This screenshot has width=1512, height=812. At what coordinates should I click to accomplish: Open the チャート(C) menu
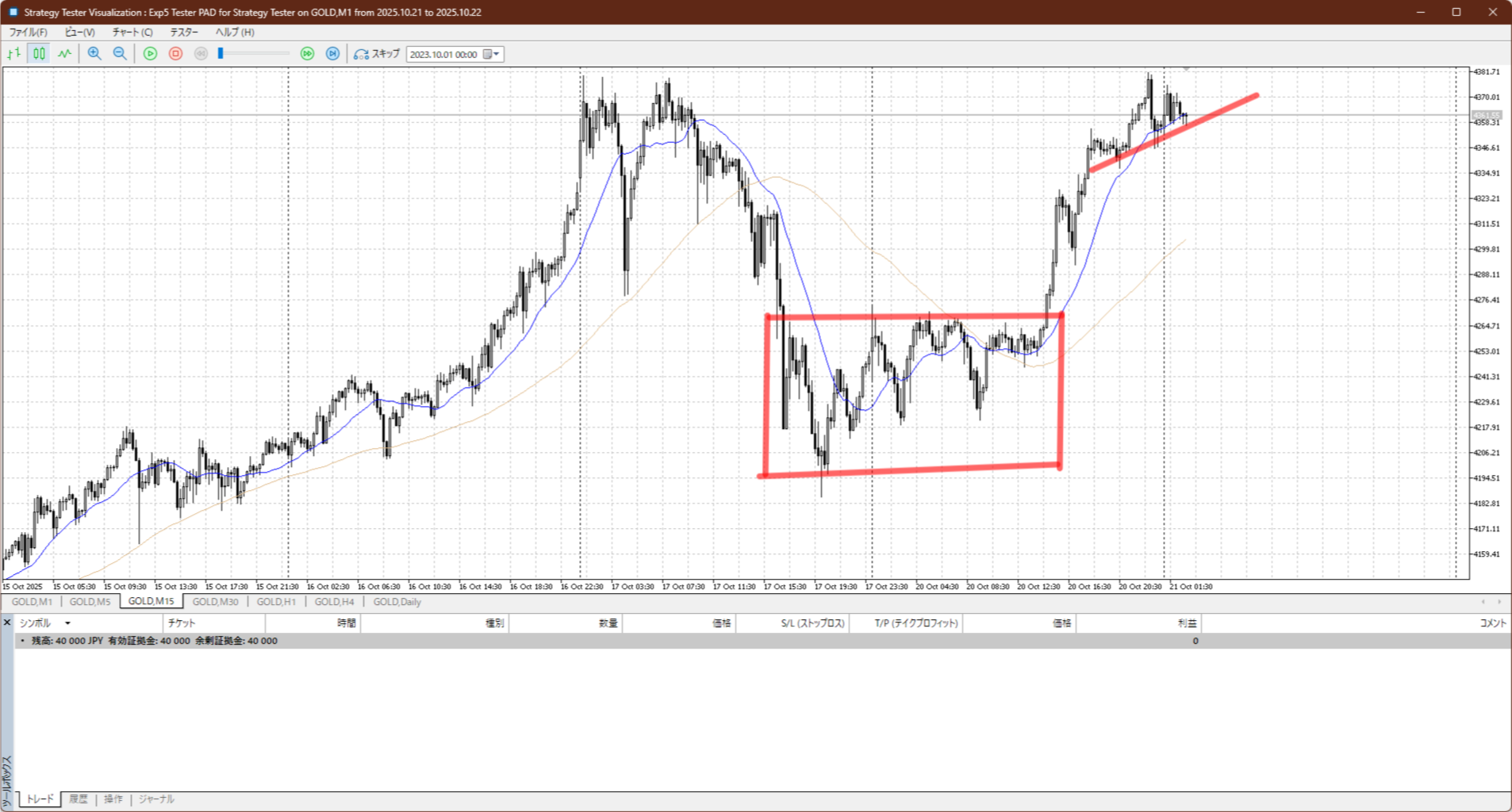pos(132,33)
